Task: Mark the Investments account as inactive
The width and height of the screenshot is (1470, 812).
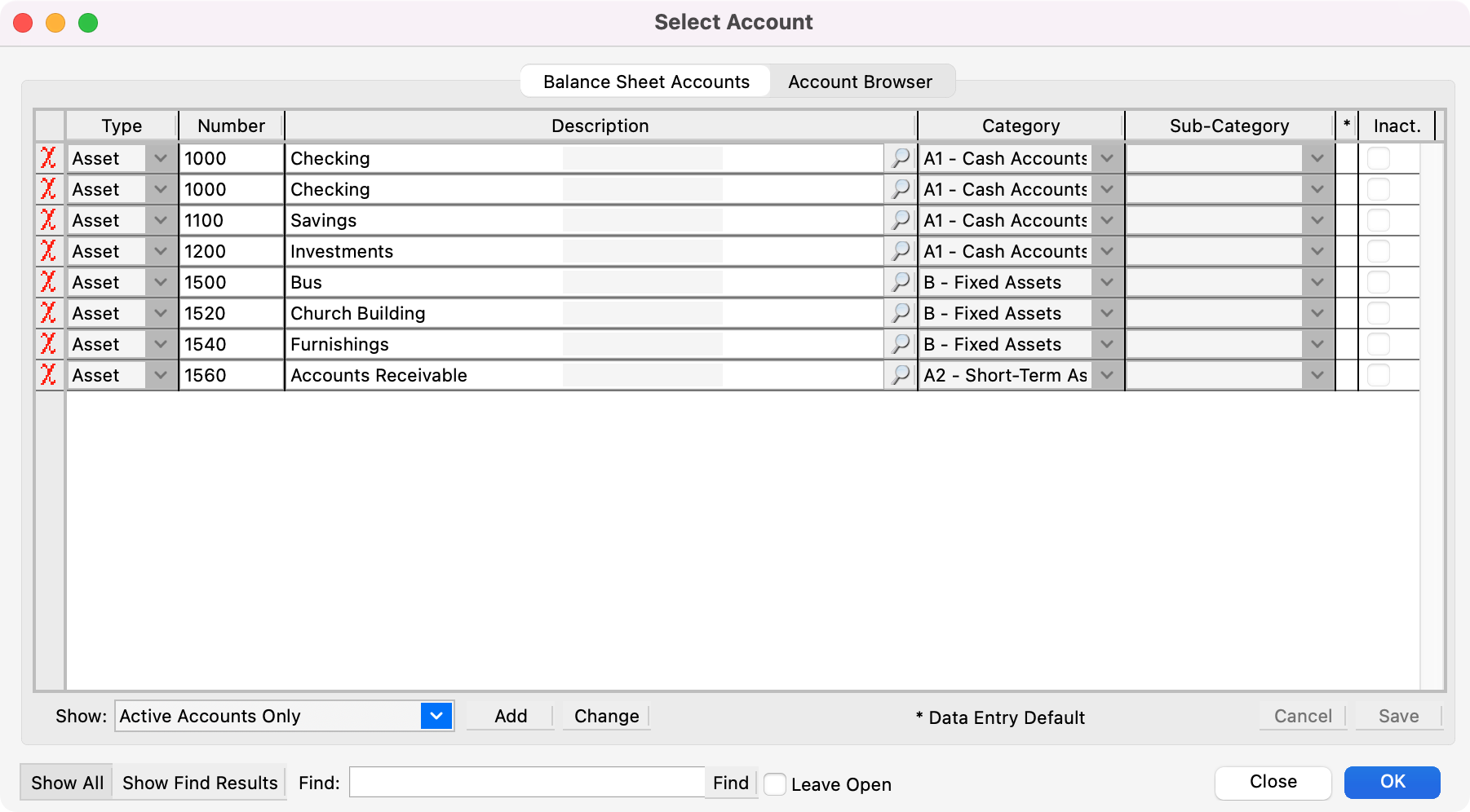Action: [x=1378, y=251]
